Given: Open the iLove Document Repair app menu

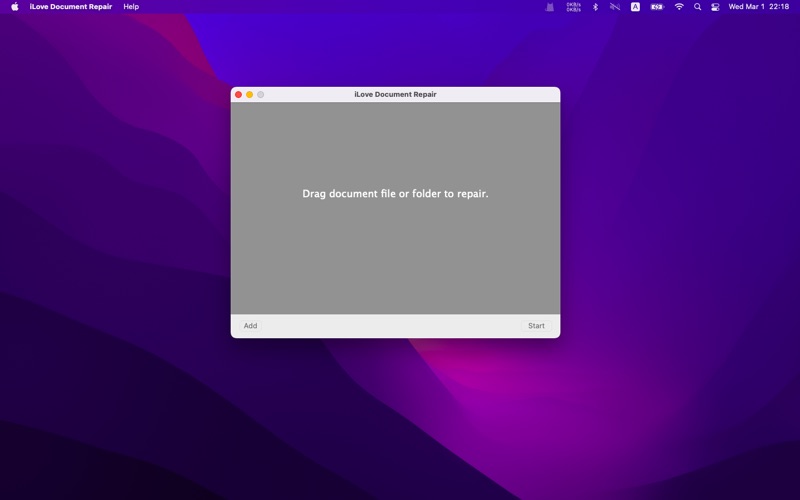Looking at the screenshot, I should (x=71, y=7).
